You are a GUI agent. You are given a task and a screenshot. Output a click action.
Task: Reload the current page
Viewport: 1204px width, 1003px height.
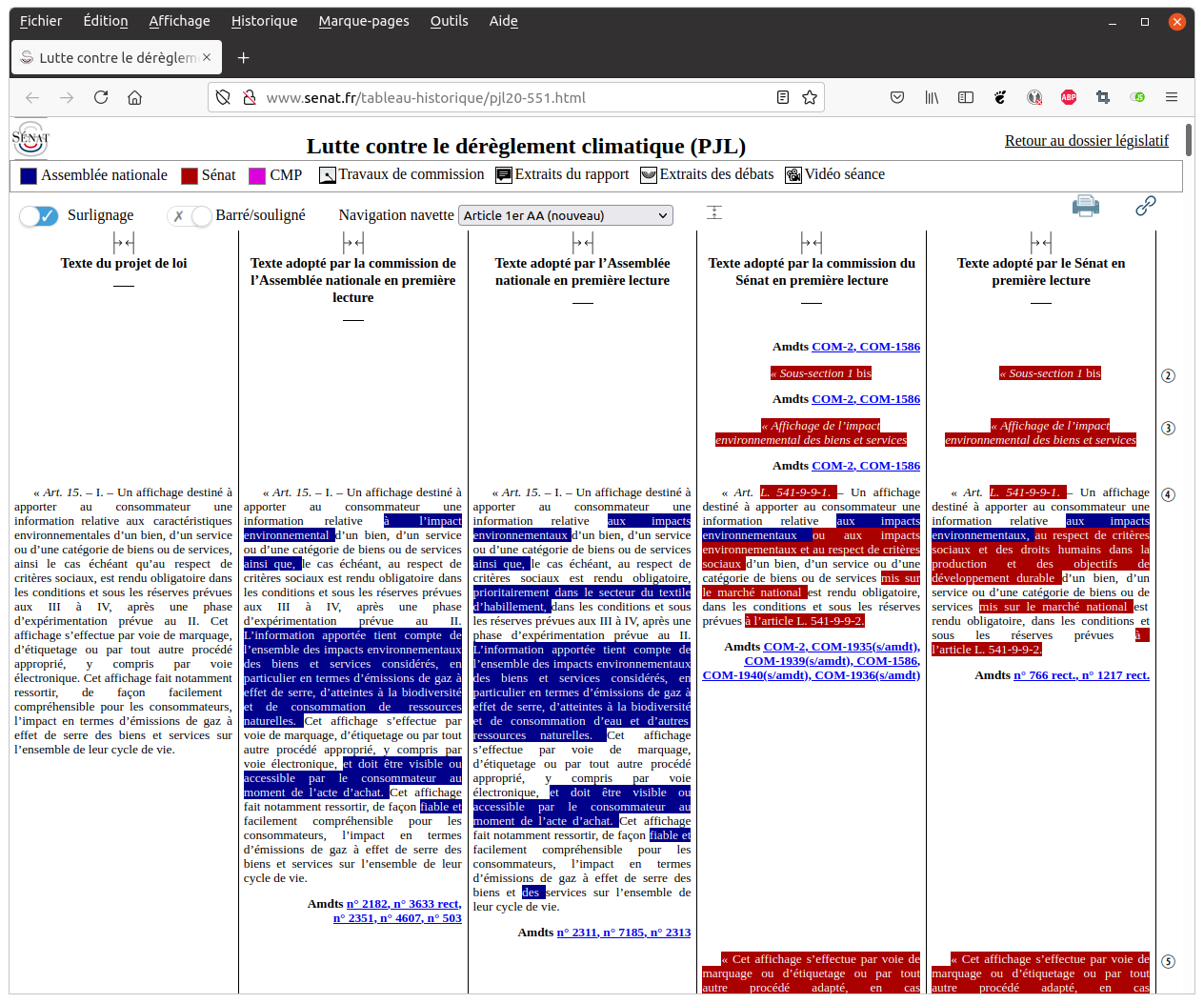pos(101,97)
